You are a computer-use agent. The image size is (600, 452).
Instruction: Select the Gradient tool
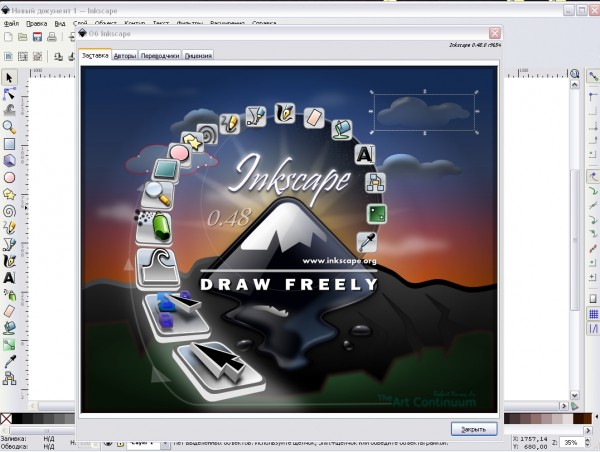coord(9,345)
